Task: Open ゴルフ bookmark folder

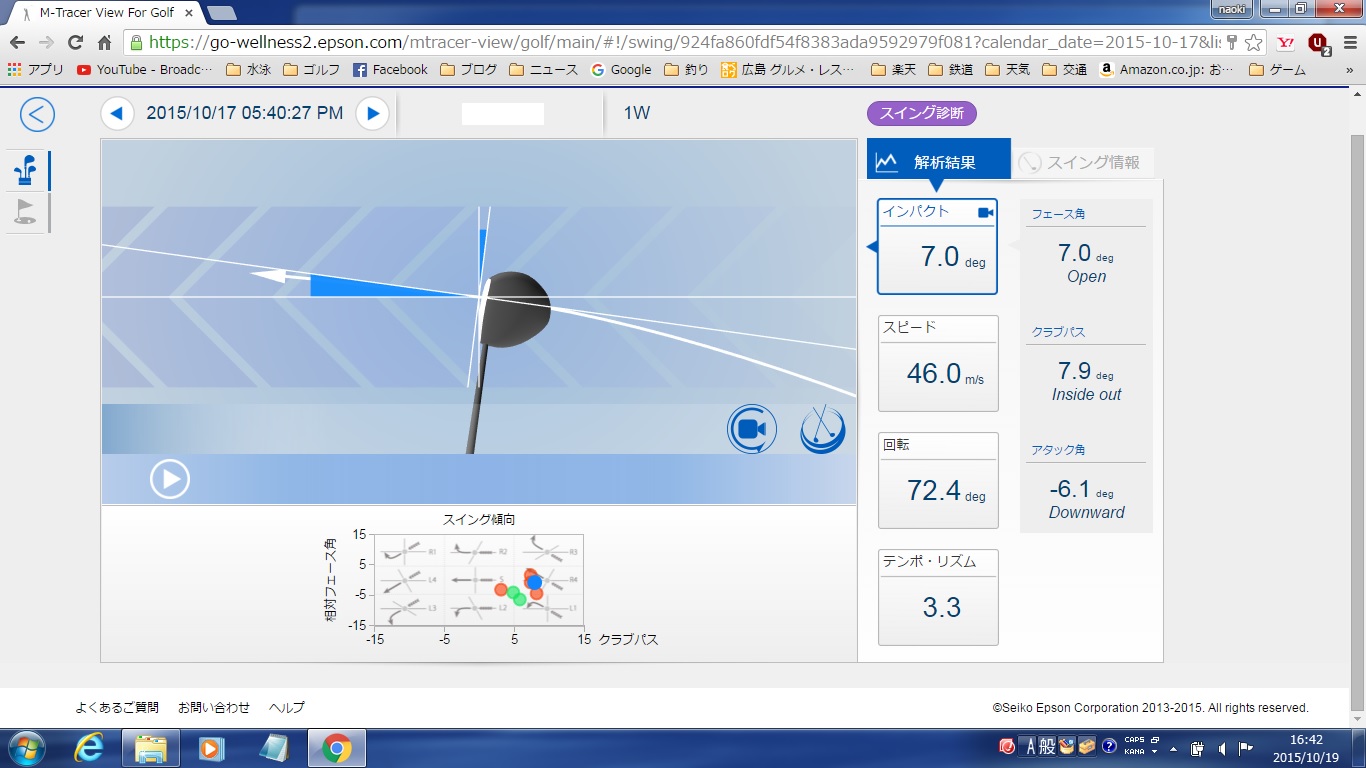Action: click(x=313, y=70)
